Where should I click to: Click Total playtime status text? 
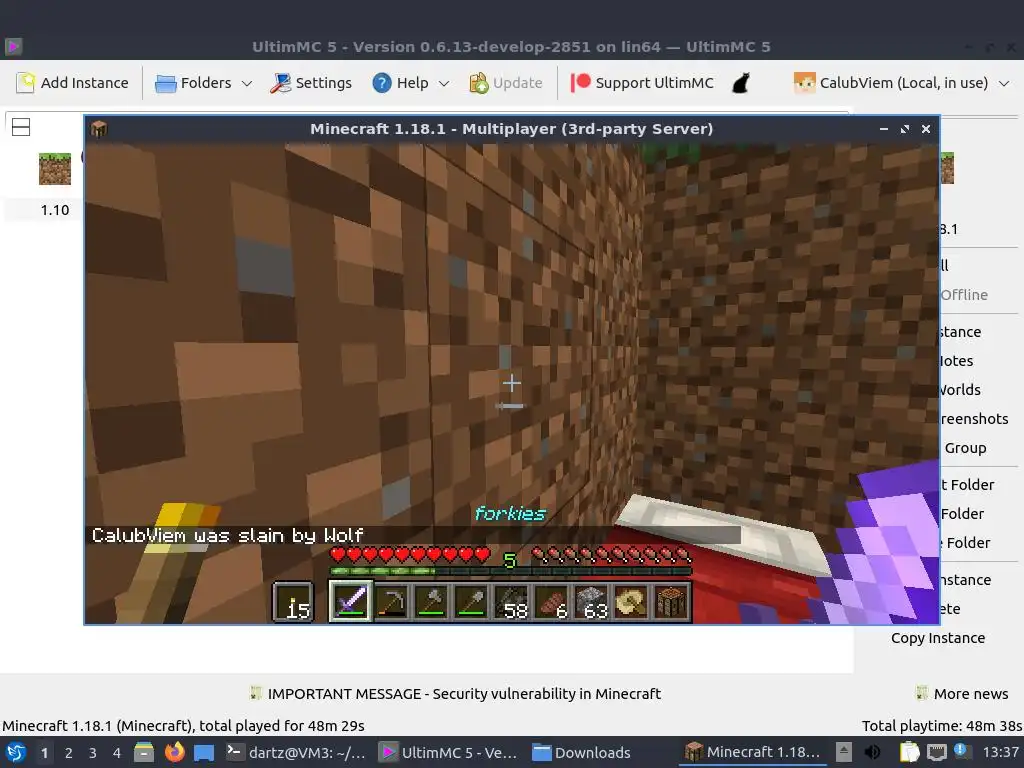941,726
